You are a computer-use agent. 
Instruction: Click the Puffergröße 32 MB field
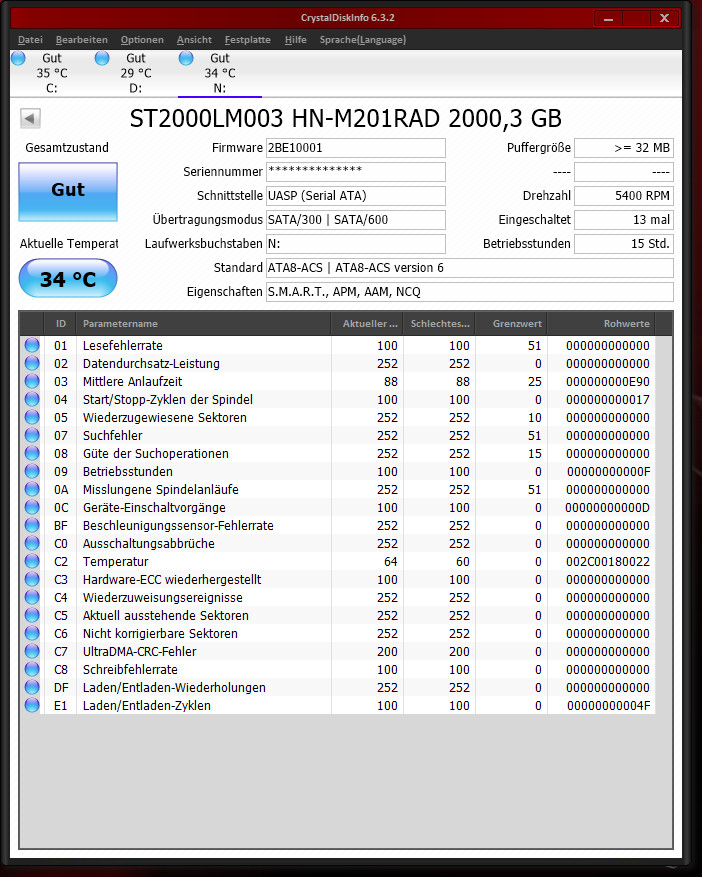click(624, 148)
